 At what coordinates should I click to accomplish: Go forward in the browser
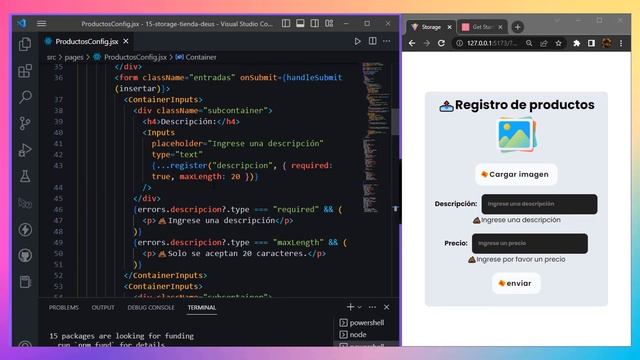pyautogui.click(x=427, y=43)
